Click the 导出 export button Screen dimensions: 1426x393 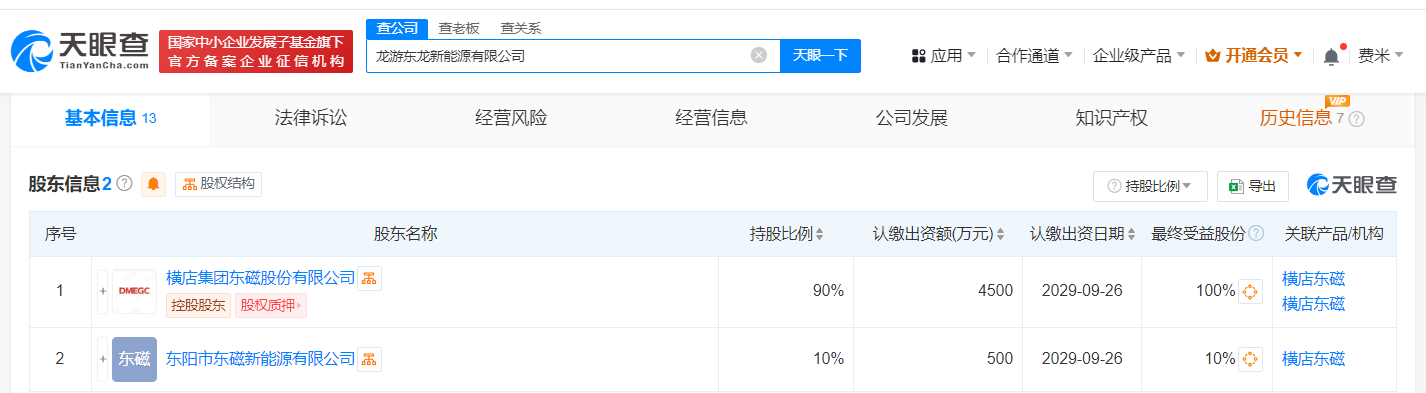(1252, 186)
